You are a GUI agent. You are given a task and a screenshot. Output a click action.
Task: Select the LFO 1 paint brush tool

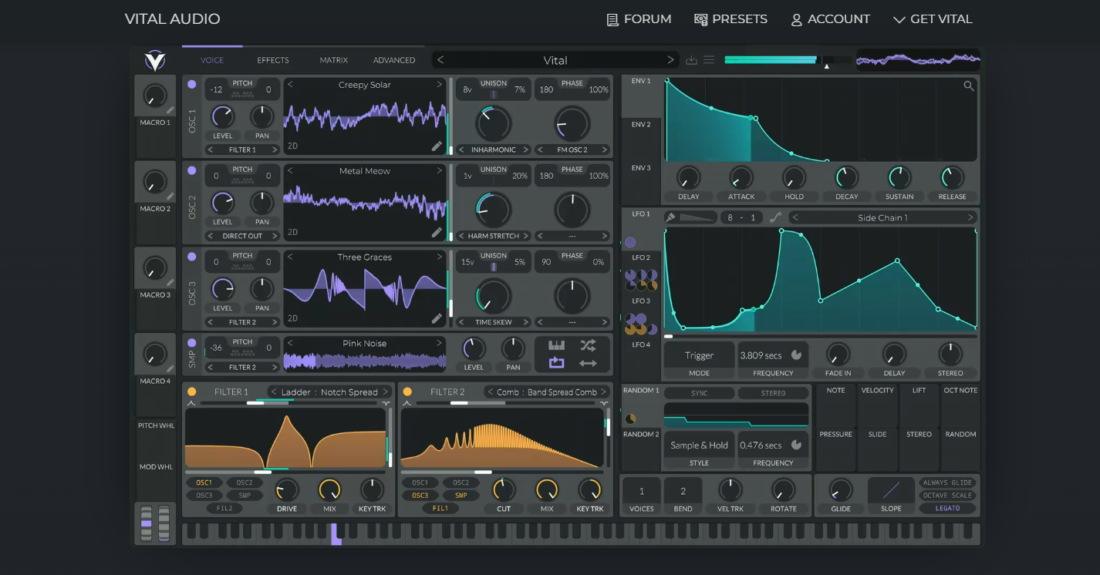coord(671,217)
